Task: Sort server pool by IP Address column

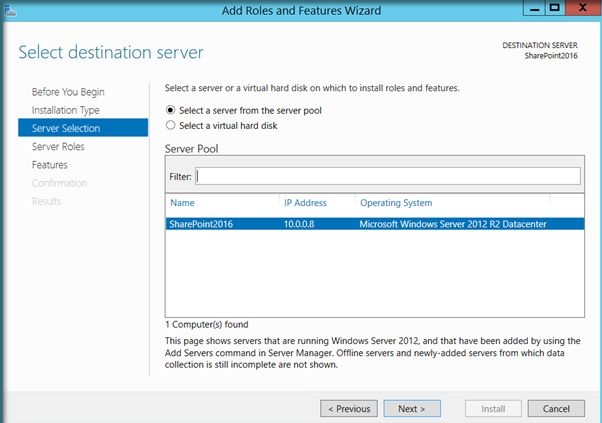Action: click(305, 203)
